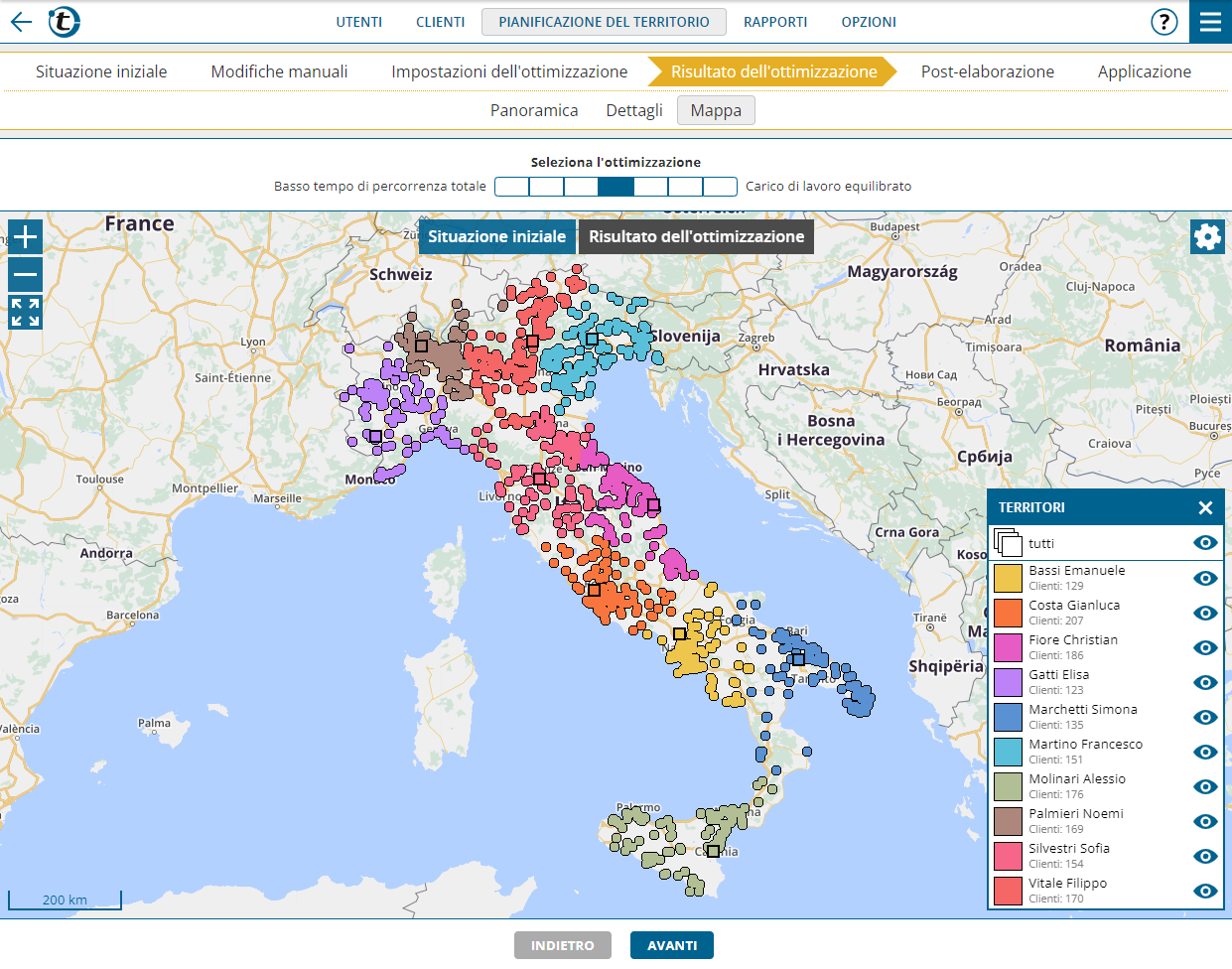The image size is (1232, 969).
Task: Go back using the left arrow icon
Action: pos(21,22)
